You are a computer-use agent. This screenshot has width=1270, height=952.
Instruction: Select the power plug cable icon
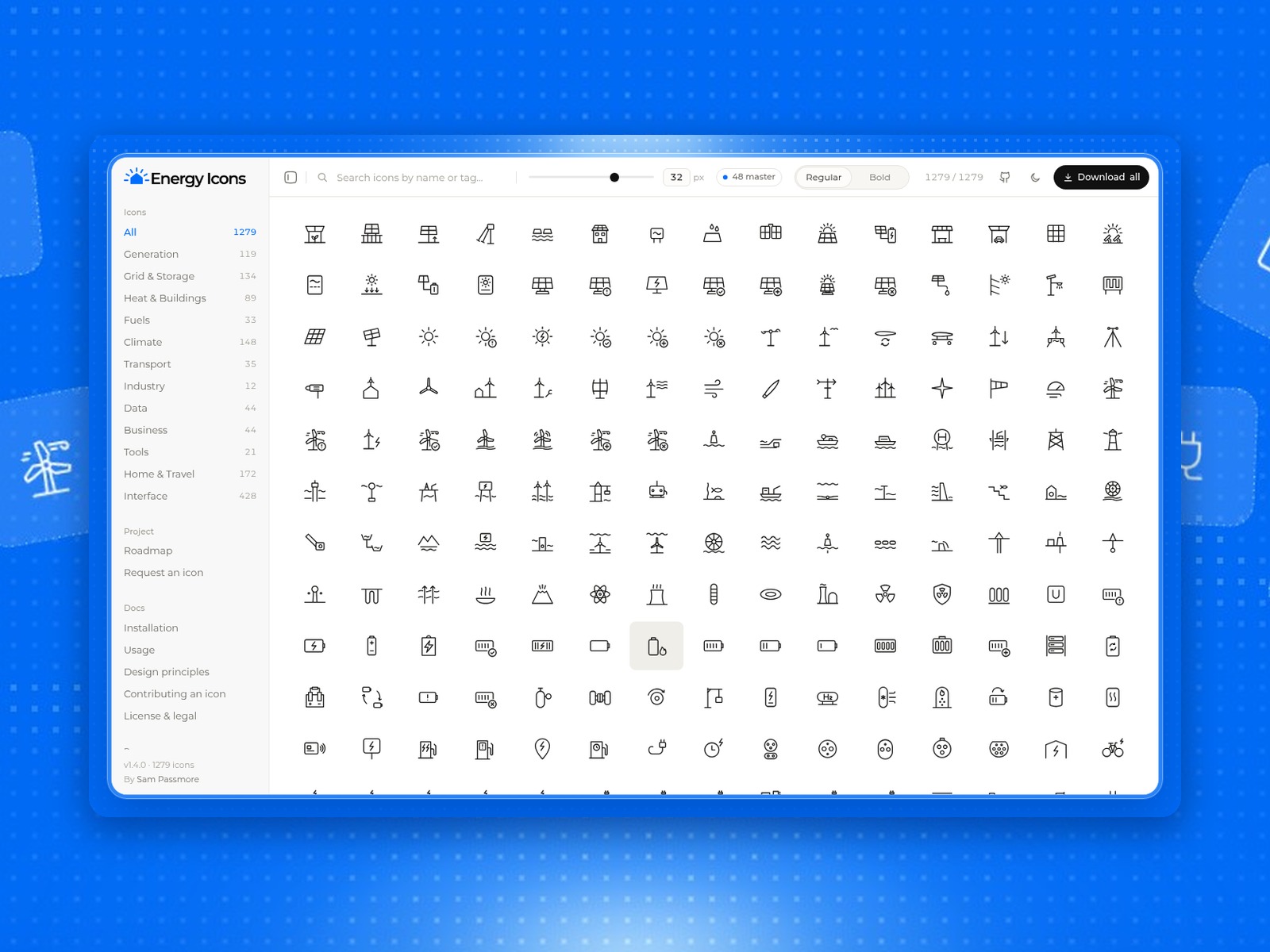pyautogui.click(x=656, y=748)
